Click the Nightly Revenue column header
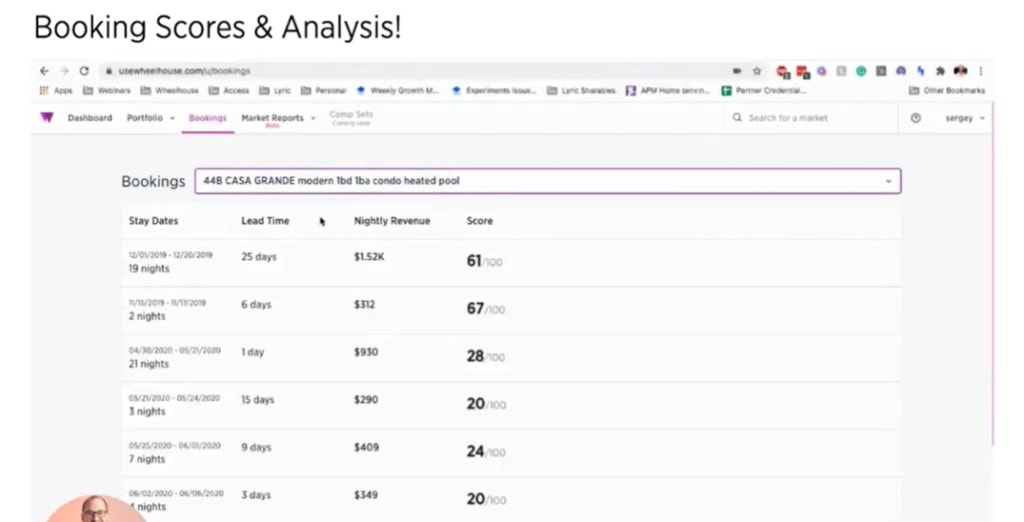 (392, 221)
